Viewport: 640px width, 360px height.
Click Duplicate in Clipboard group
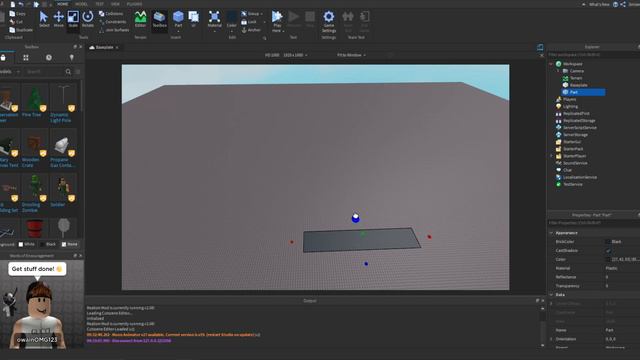21,30
